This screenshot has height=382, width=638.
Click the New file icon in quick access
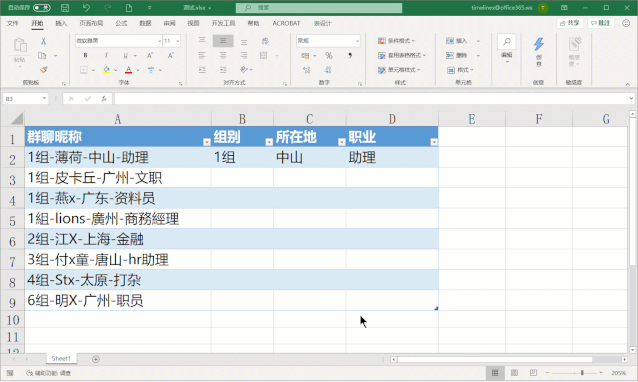pyautogui.click(x=129, y=8)
